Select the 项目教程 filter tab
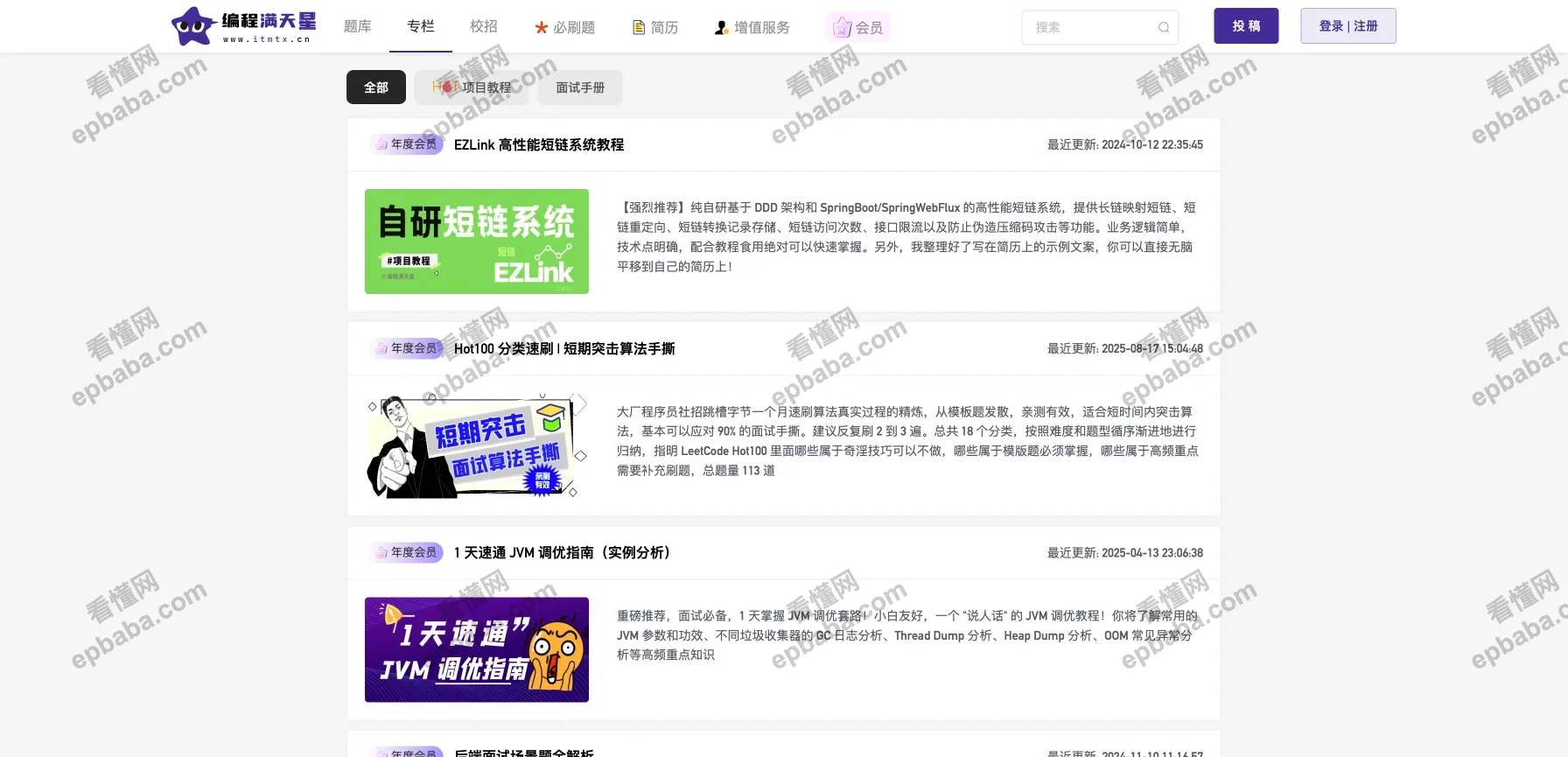 472,88
